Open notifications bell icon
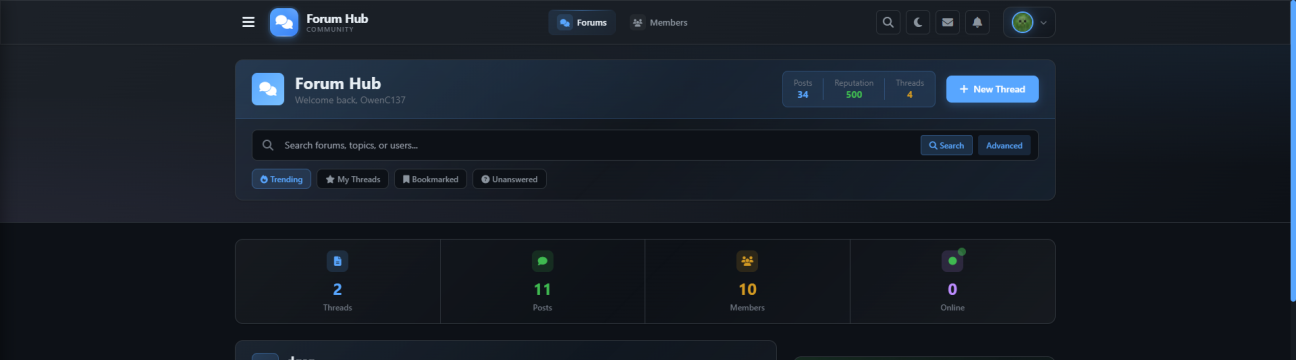 tap(978, 22)
